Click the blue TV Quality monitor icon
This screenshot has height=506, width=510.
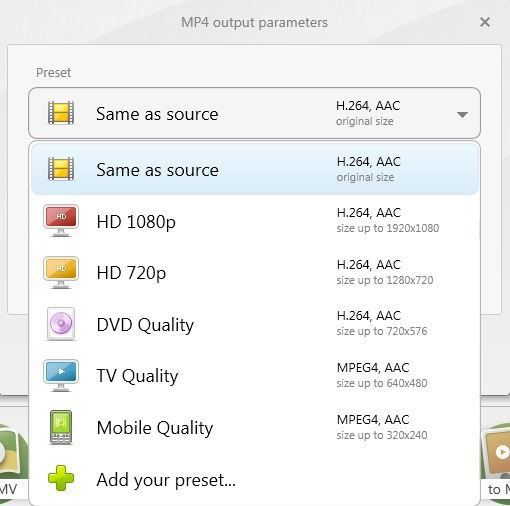pos(61,375)
